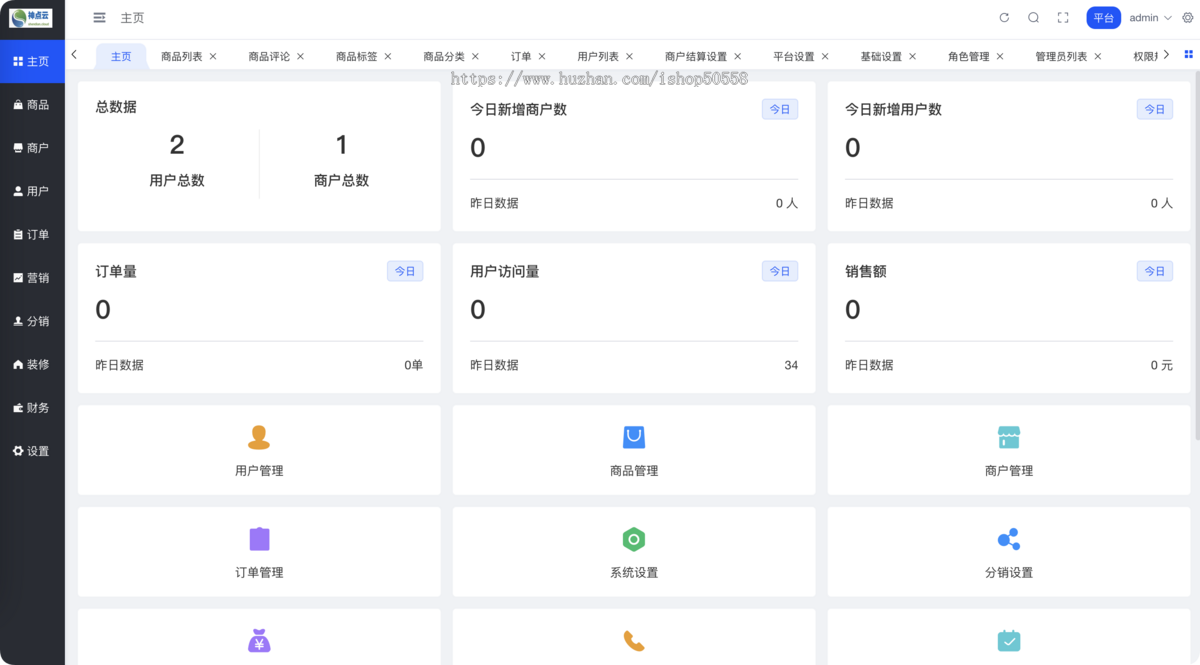Select the 主页 tab
Viewport: 1200px width, 665px height.
[121, 57]
